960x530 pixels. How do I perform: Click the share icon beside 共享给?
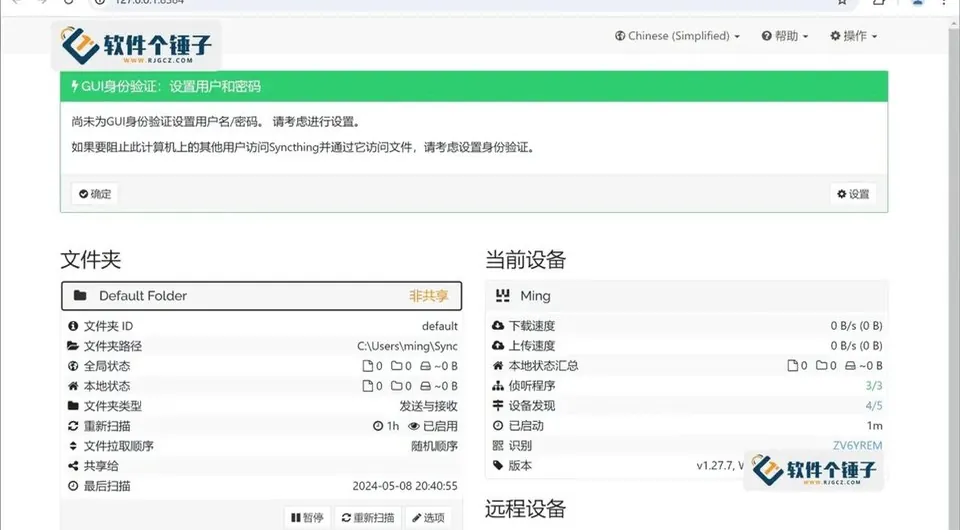click(x=73, y=466)
